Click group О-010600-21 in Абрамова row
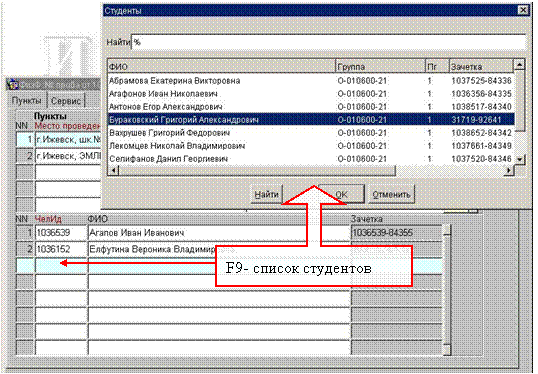The image size is (538, 374). click(362, 81)
